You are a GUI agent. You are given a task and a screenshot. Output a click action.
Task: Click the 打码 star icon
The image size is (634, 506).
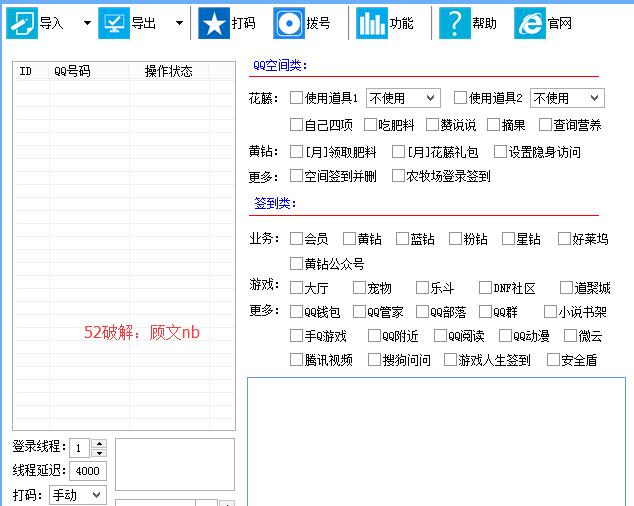(x=214, y=23)
